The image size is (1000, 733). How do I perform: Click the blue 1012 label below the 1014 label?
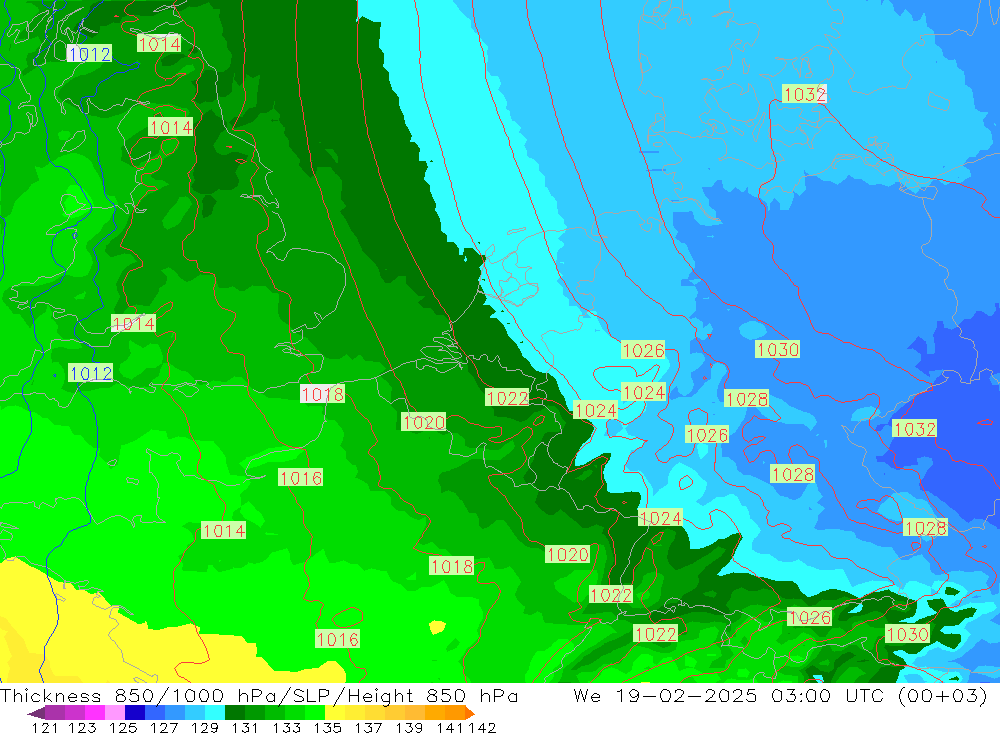coord(91,373)
